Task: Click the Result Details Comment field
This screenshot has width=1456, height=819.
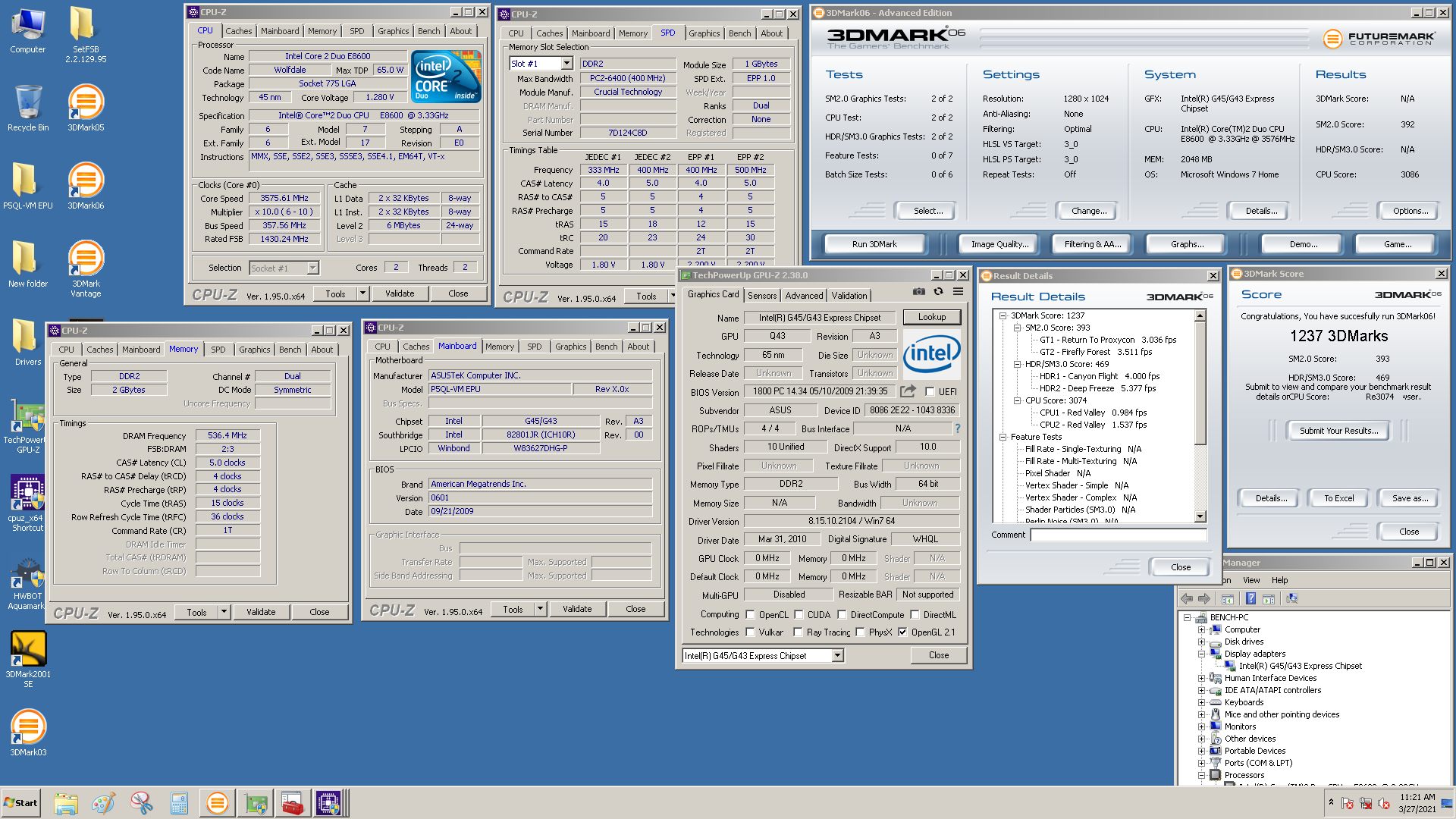Action: pyautogui.click(x=1118, y=535)
